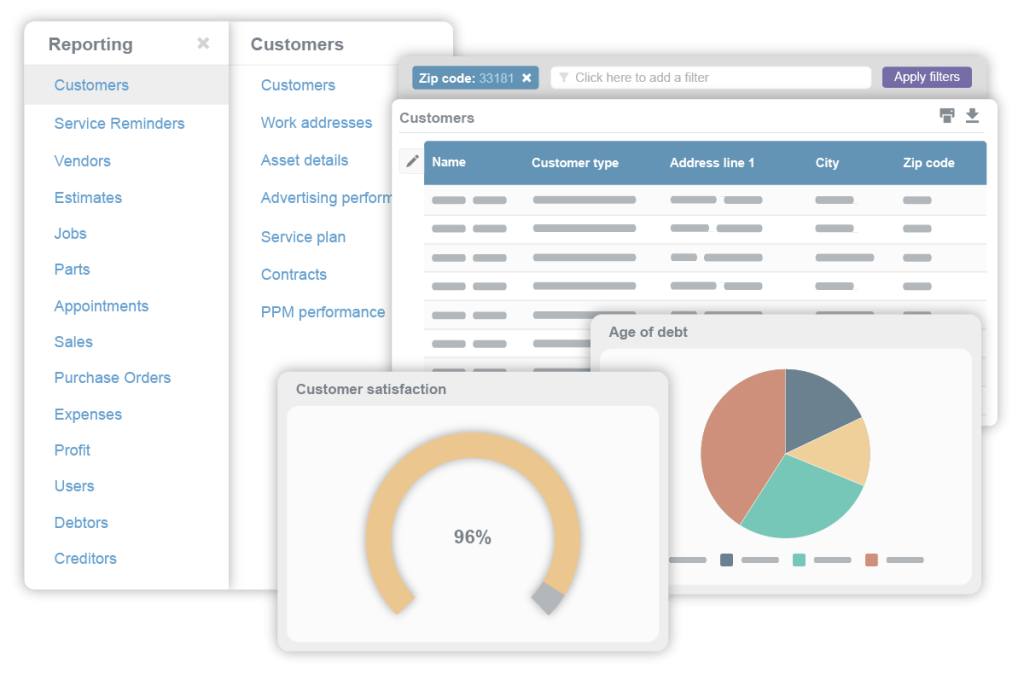Close the Reporting panel

[203, 44]
